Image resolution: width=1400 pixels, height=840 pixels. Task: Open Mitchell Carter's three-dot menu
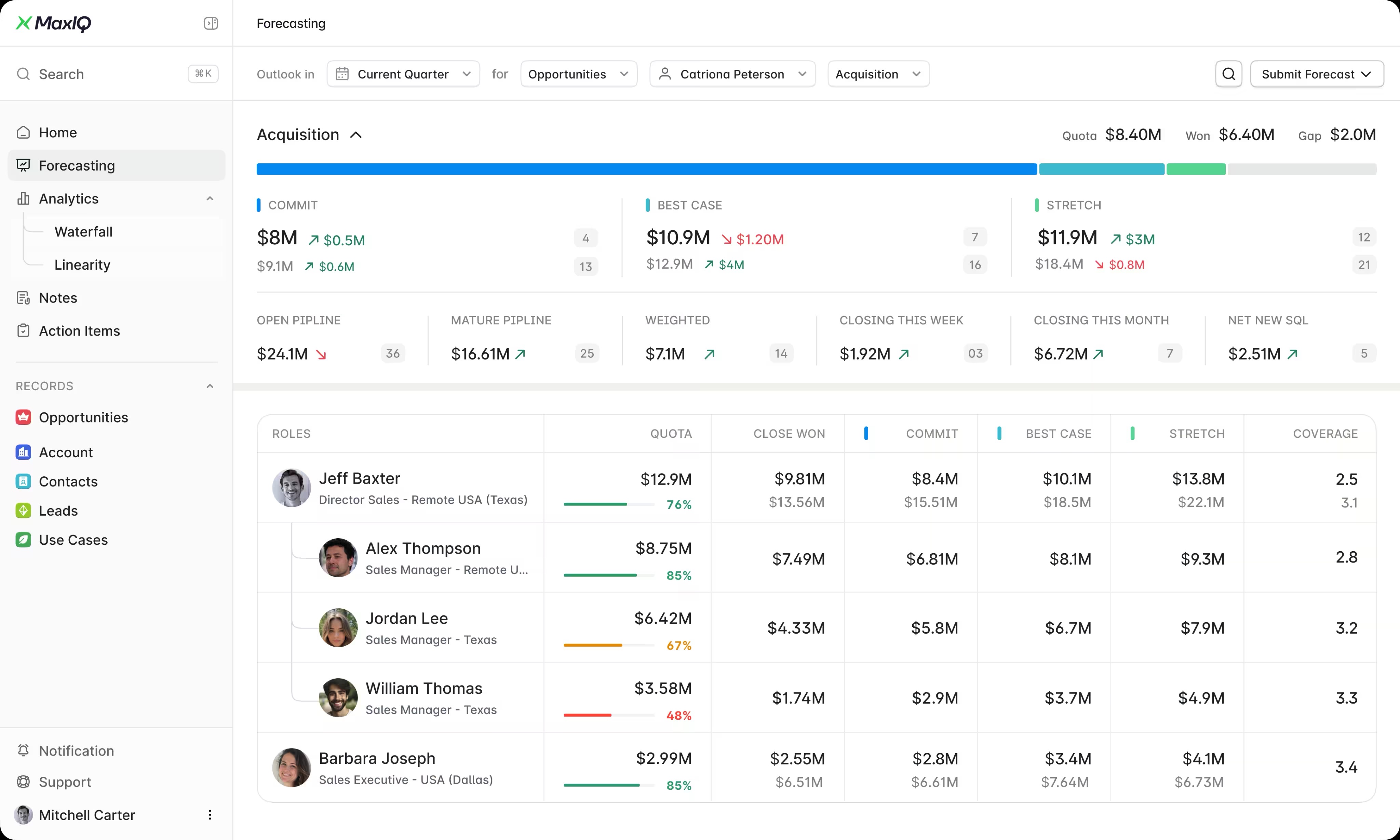(x=210, y=814)
